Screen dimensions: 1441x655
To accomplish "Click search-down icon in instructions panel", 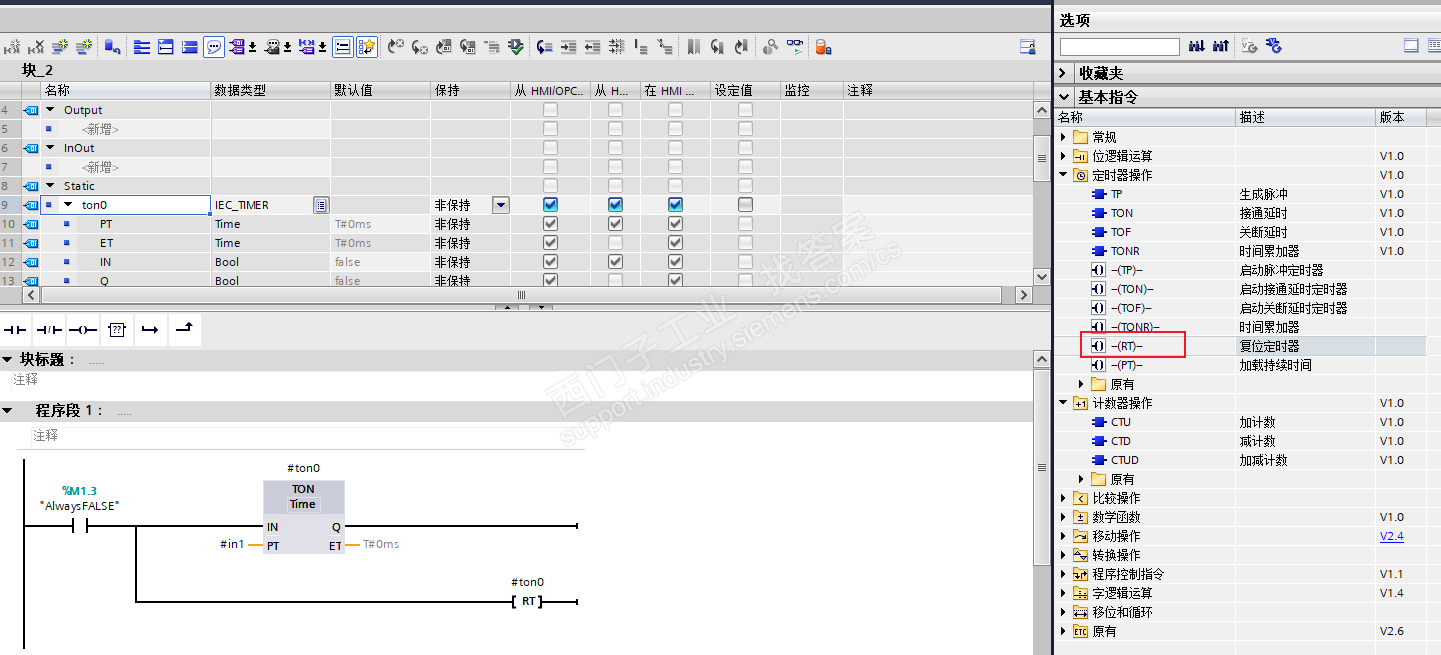I will click(x=1197, y=46).
